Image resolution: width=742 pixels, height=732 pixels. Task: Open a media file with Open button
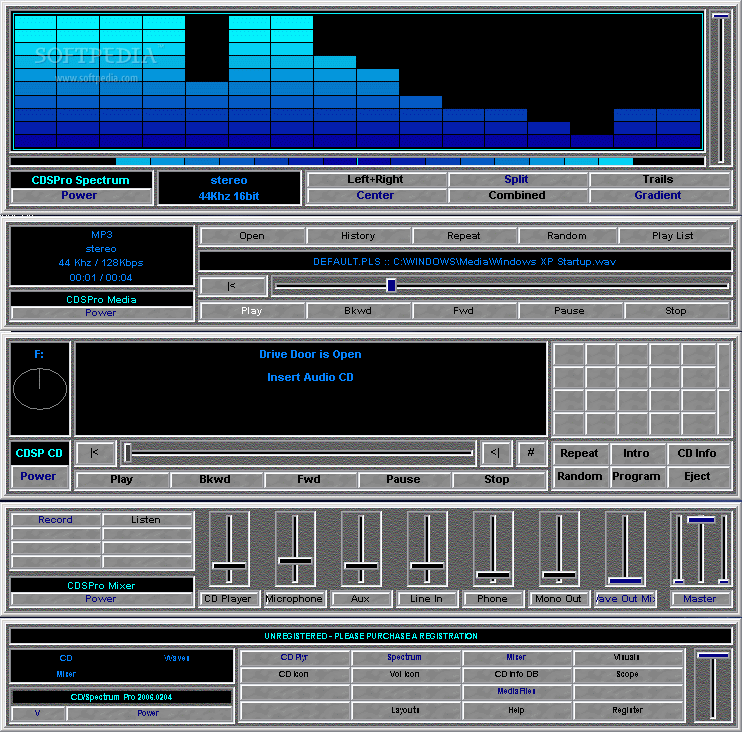click(x=252, y=236)
